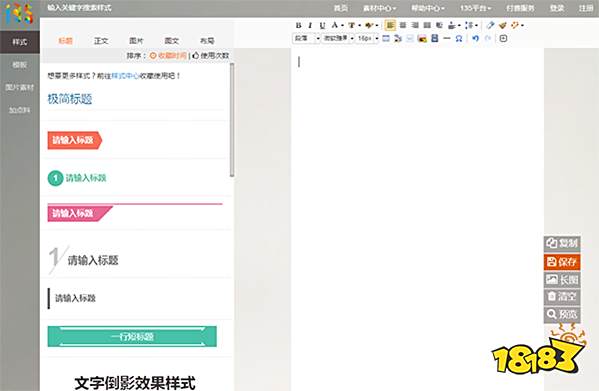The image size is (599, 391).
Task: Click the style list vertical scrollbar
Action: pyautogui.click(x=232, y=120)
